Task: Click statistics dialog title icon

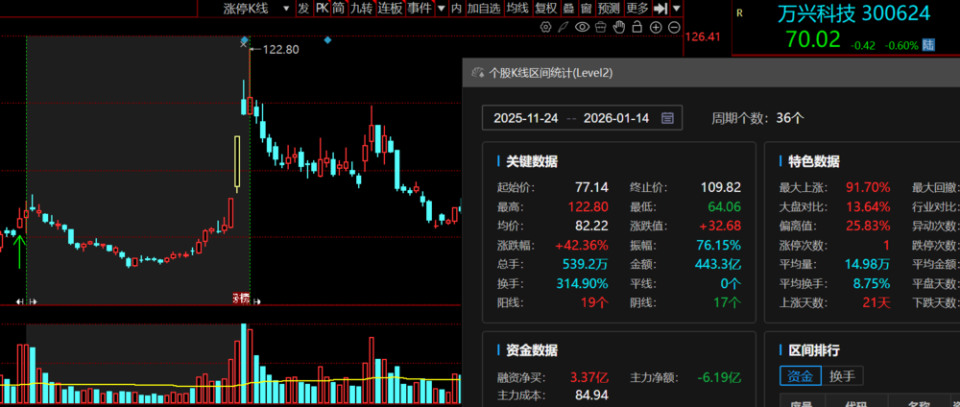Action: tap(478, 73)
